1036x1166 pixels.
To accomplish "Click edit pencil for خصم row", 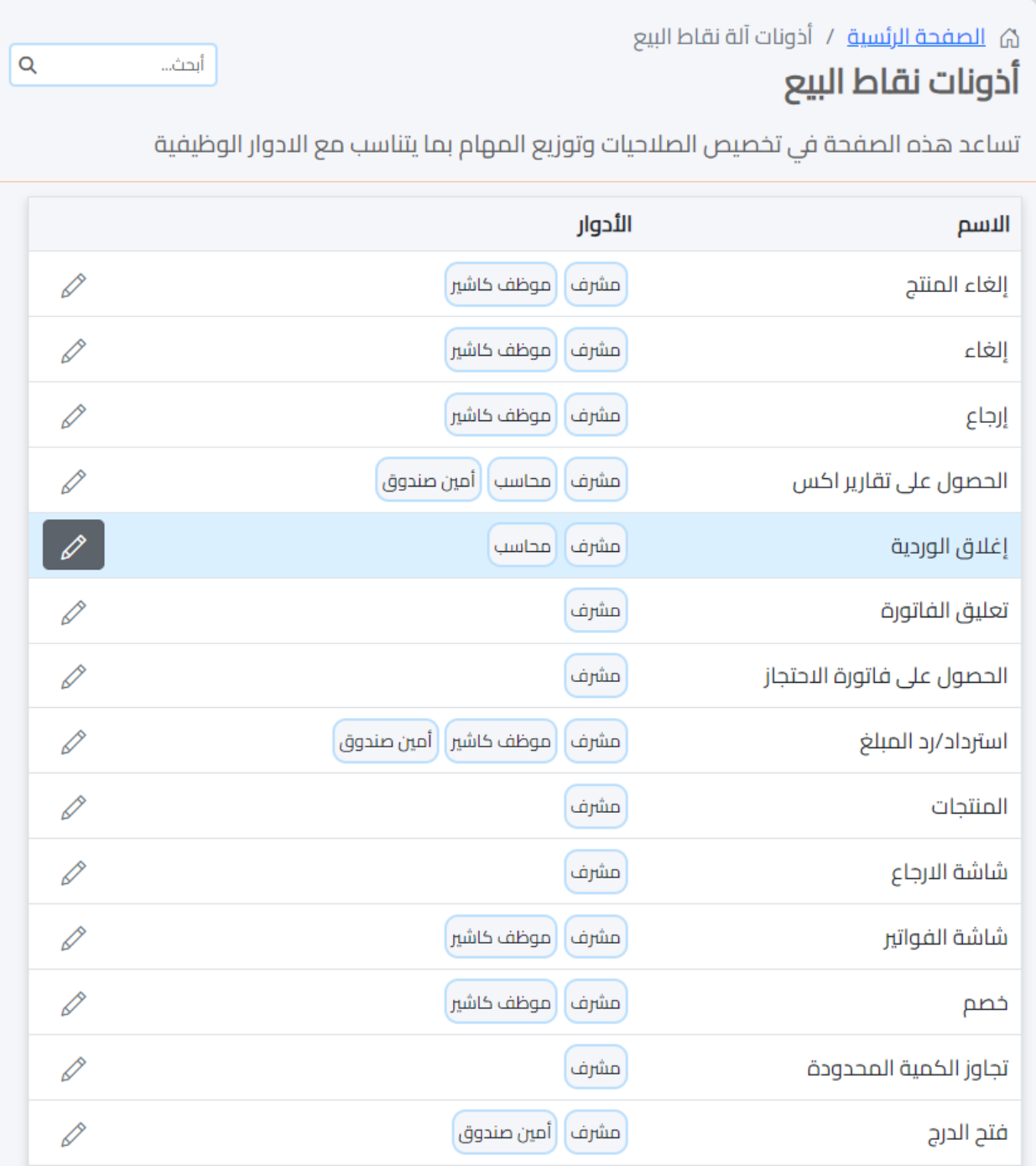I will [x=74, y=1003].
